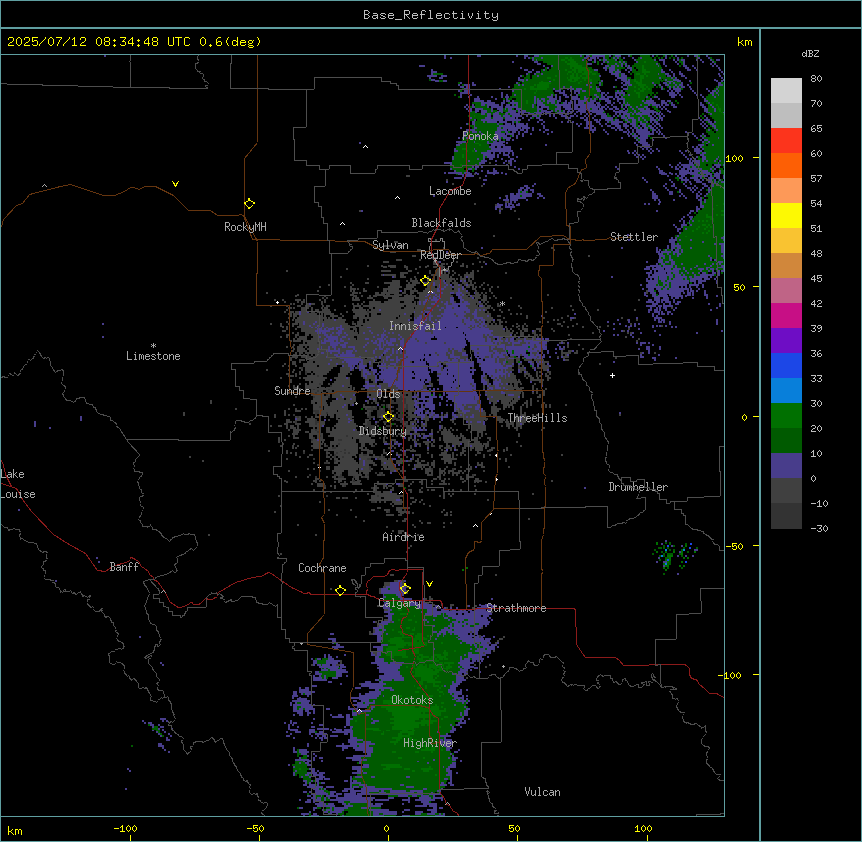Viewport: 862px width, 842px height.
Task: Click the Banff label
Action: (124, 567)
